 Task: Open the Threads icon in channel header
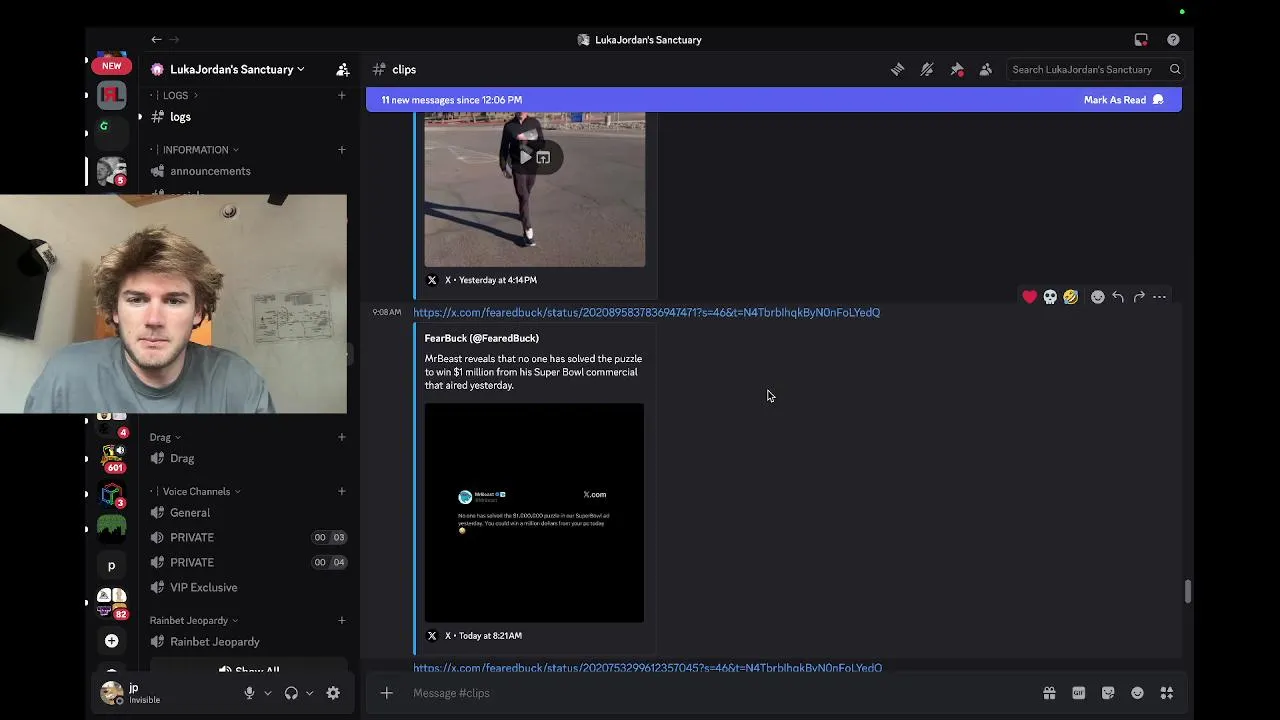tap(897, 69)
